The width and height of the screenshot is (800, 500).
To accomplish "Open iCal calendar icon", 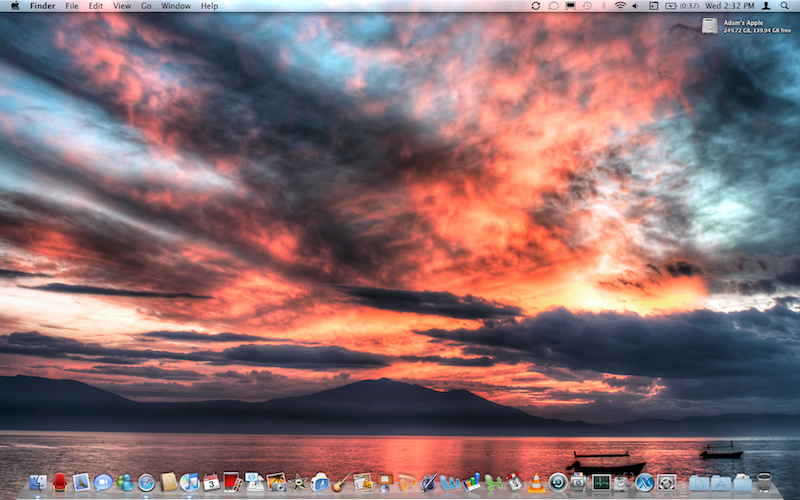I will [211, 482].
